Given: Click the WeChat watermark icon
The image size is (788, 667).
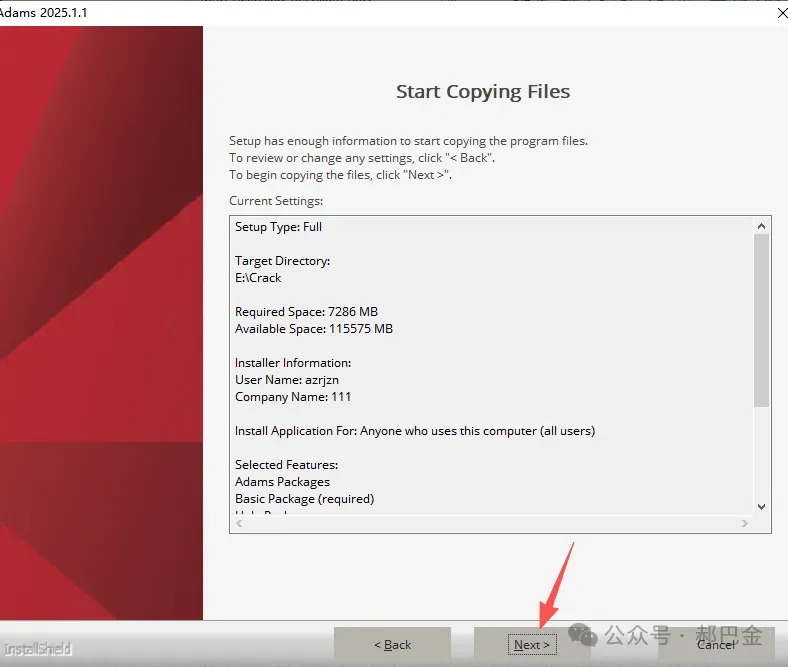Looking at the screenshot, I should coord(583,635).
